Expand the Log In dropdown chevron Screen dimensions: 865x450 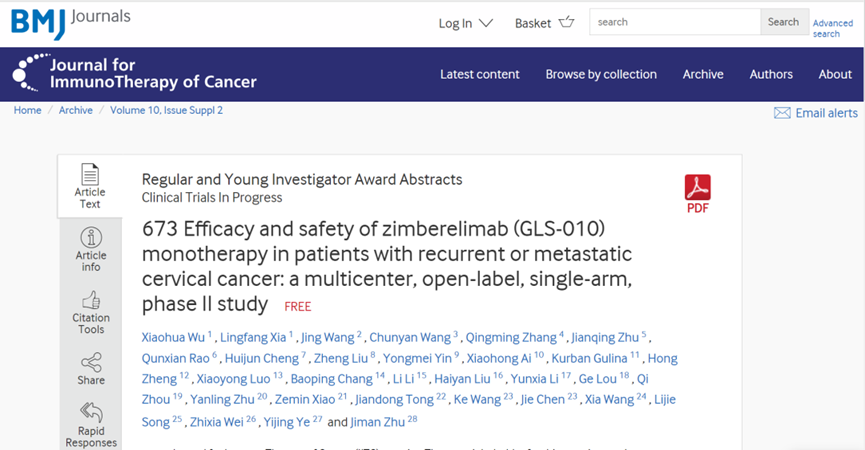[485, 23]
